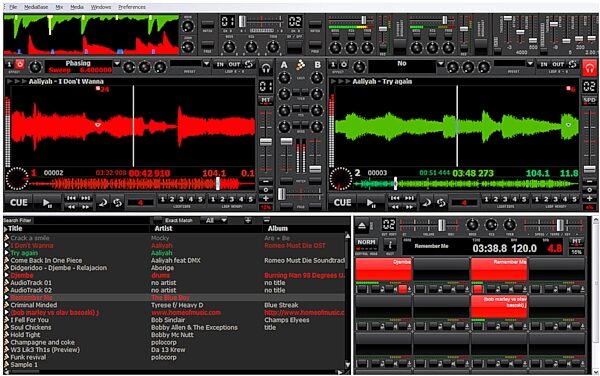Click the reverse-play arrow icon on deck 2
Screen dimensions: 600x376
point(426,202)
